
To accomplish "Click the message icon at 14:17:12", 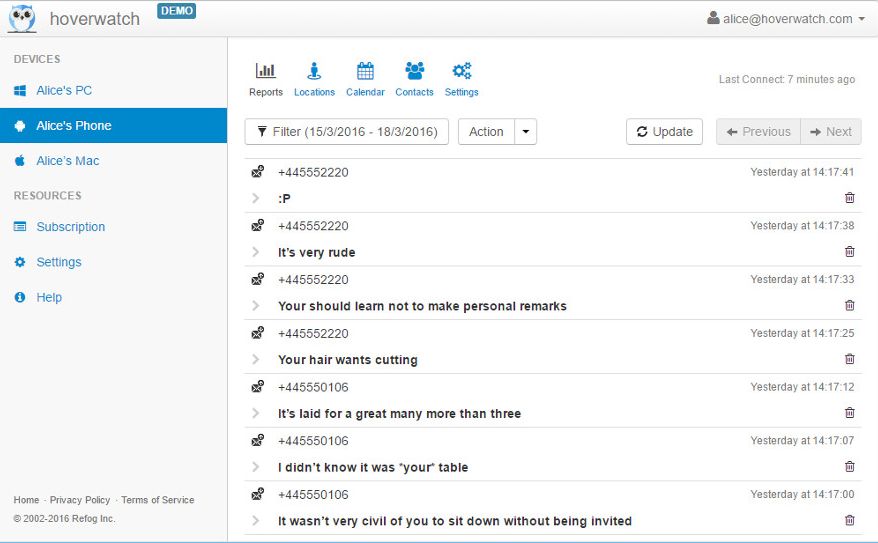I will [x=258, y=386].
